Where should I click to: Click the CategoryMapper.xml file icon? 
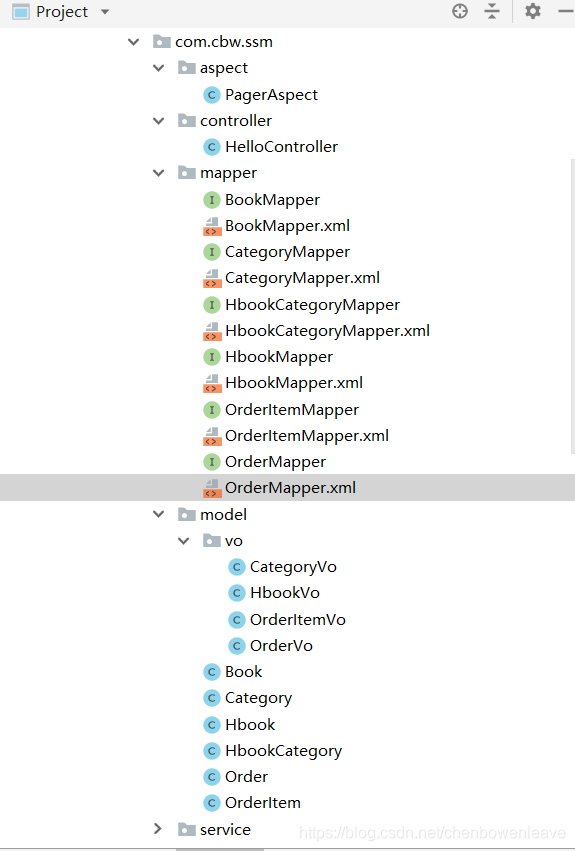(211, 278)
